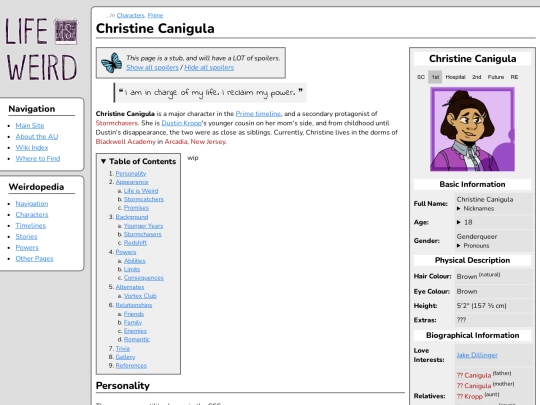Jump to Relationships in contents
Image resolution: width=540 pixels, height=405 pixels.
[x=134, y=305]
